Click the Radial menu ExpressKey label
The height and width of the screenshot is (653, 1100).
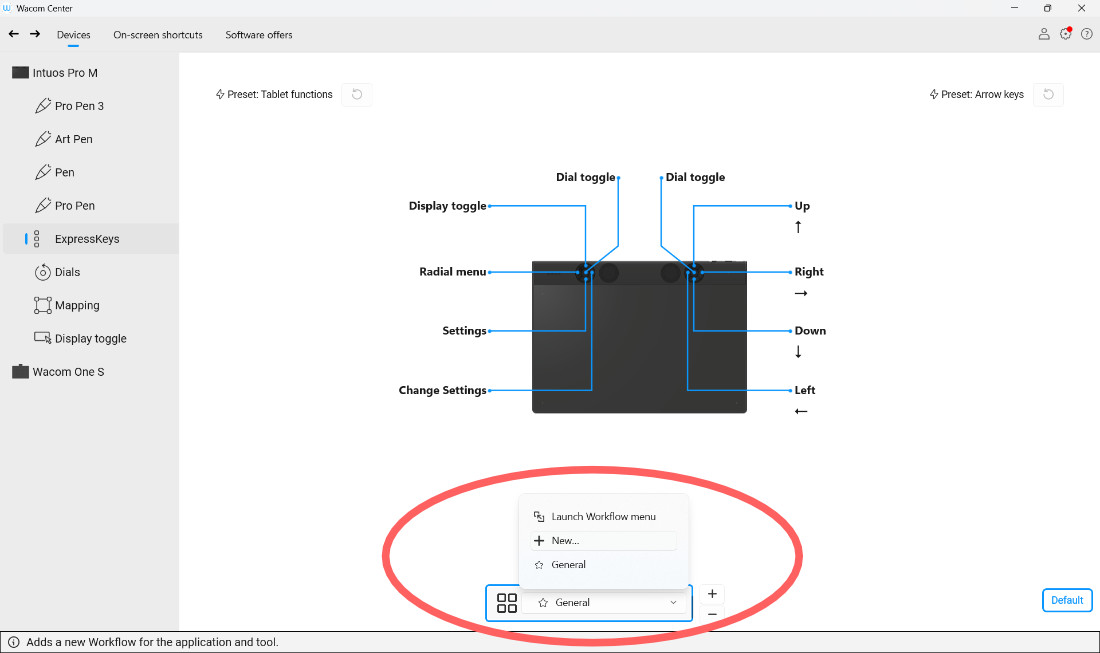pyautogui.click(x=452, y=271)
